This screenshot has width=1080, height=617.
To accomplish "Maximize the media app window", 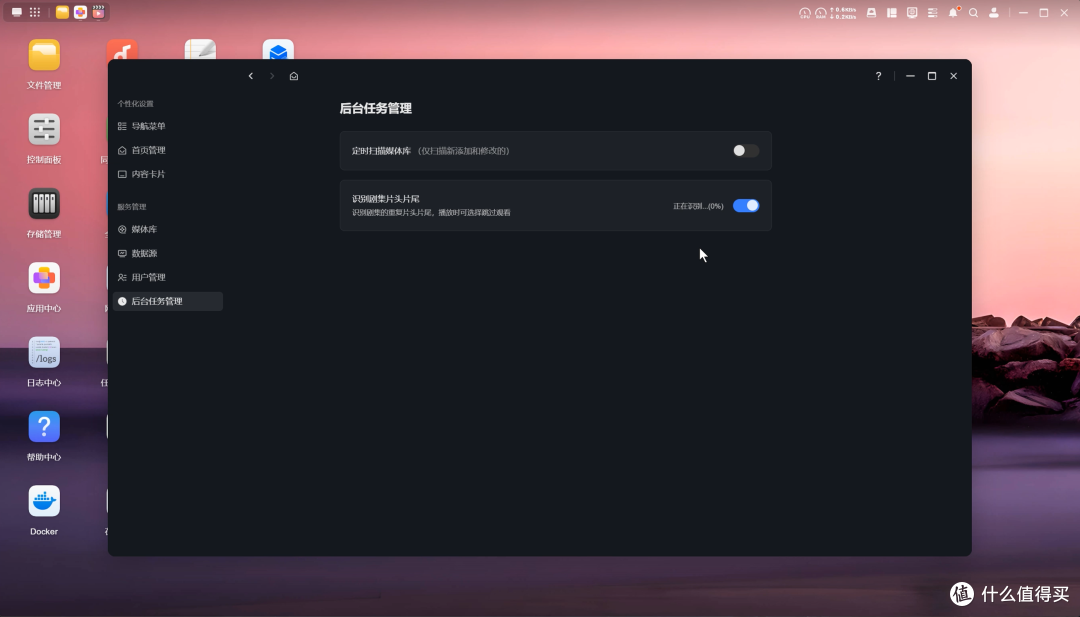I will pos(932,76).
